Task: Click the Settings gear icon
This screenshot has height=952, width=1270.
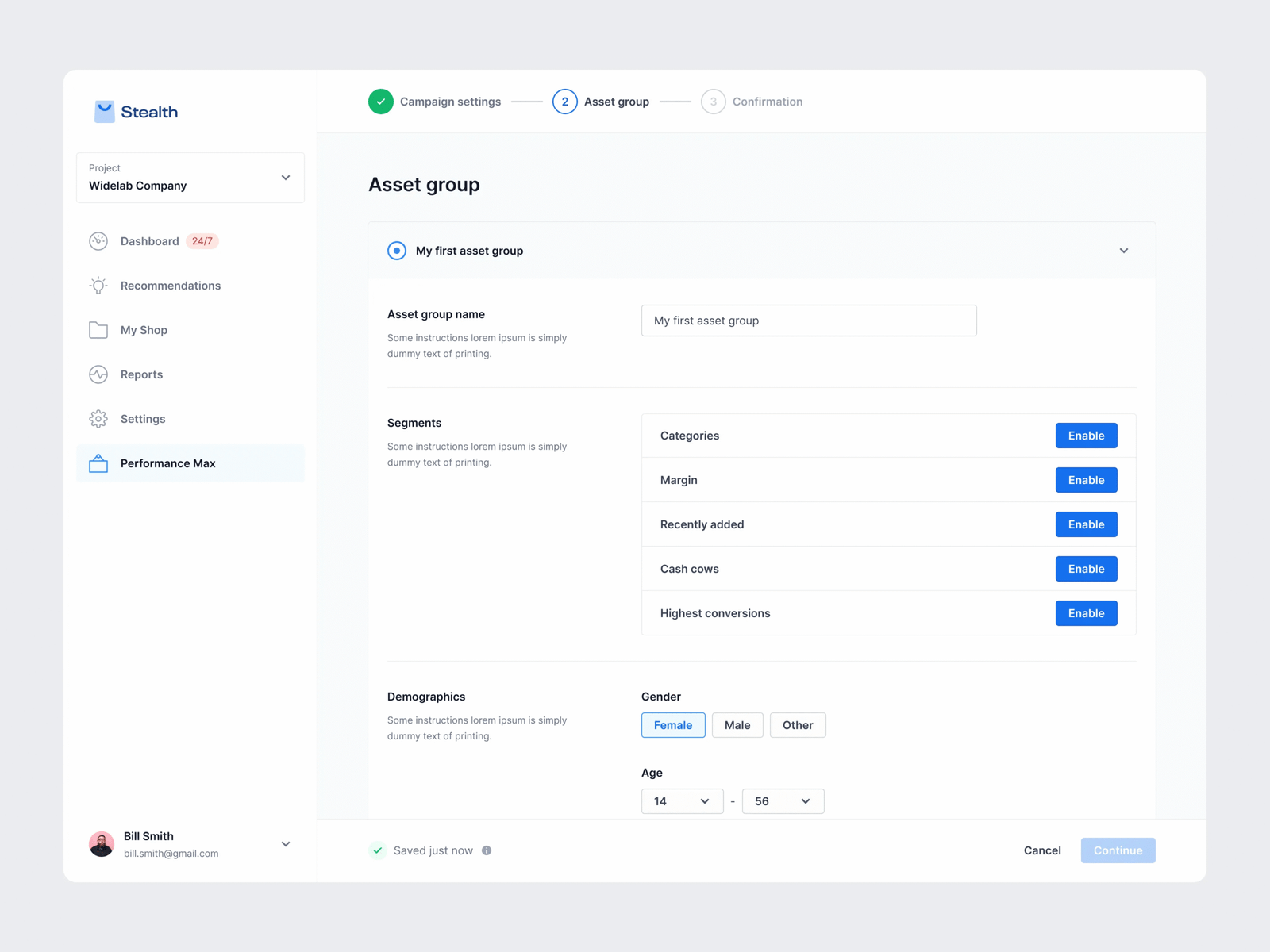Action: point(98,419)
